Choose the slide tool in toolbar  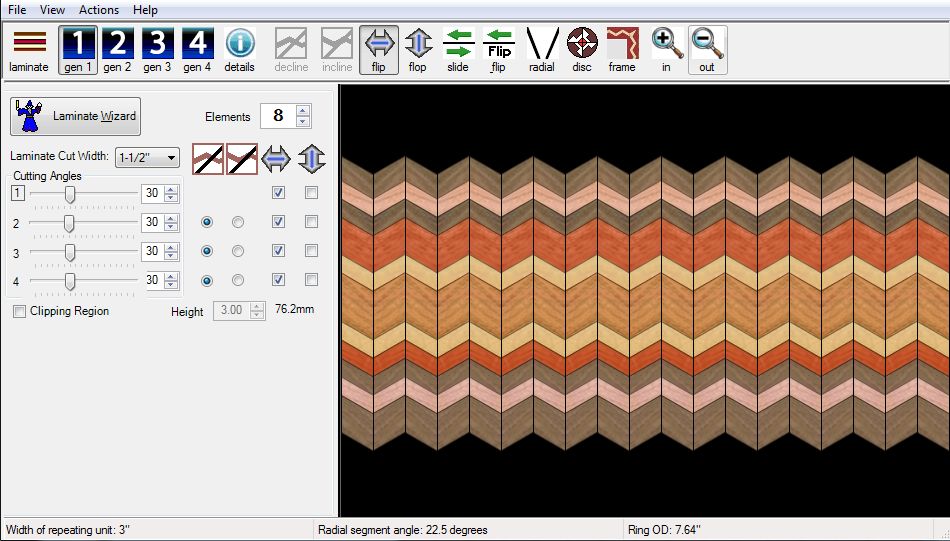point(458,49)
